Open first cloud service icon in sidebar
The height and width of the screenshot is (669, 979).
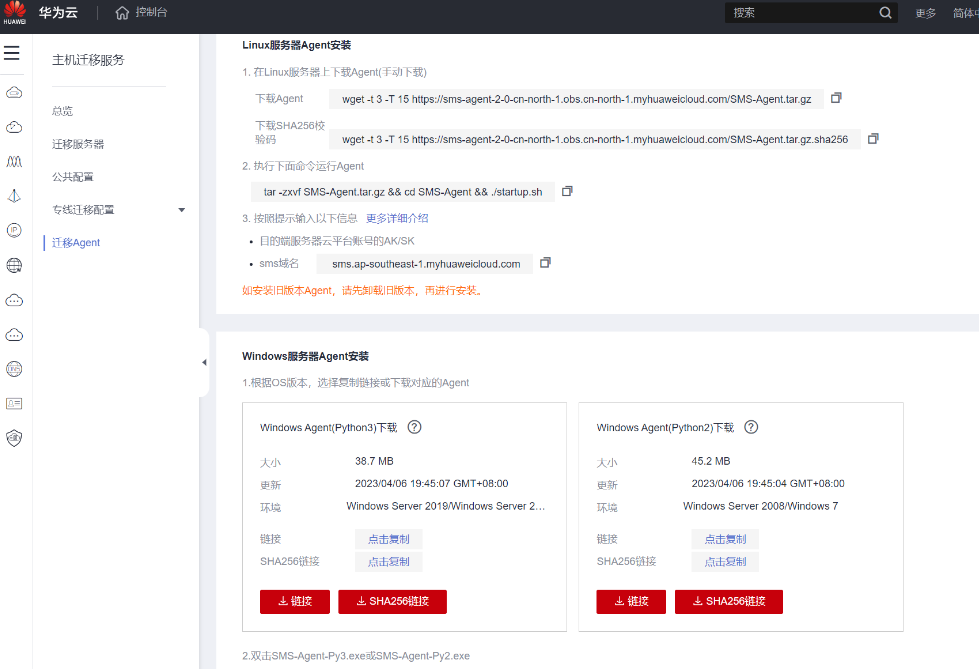[x=14, y=93]
